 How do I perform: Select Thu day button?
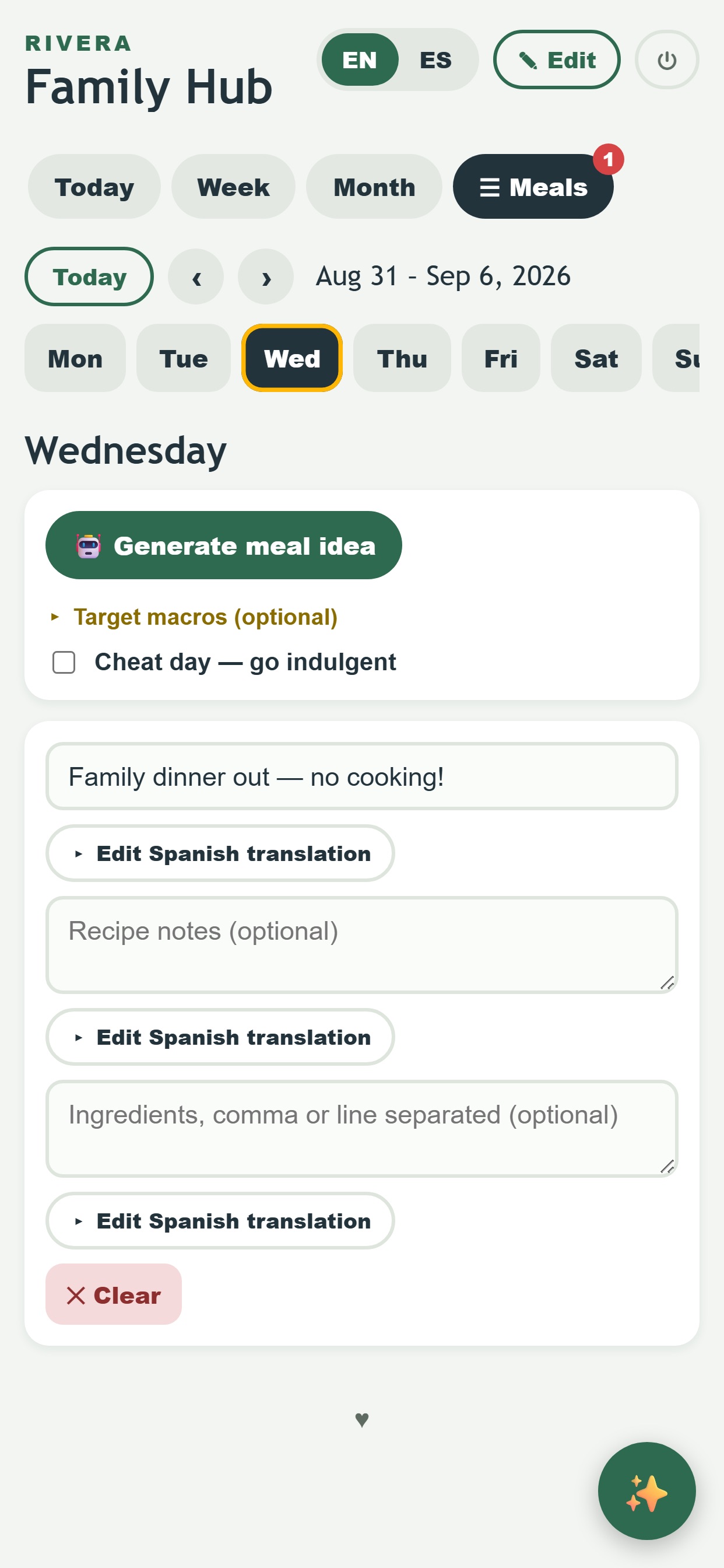click(402, 358)
